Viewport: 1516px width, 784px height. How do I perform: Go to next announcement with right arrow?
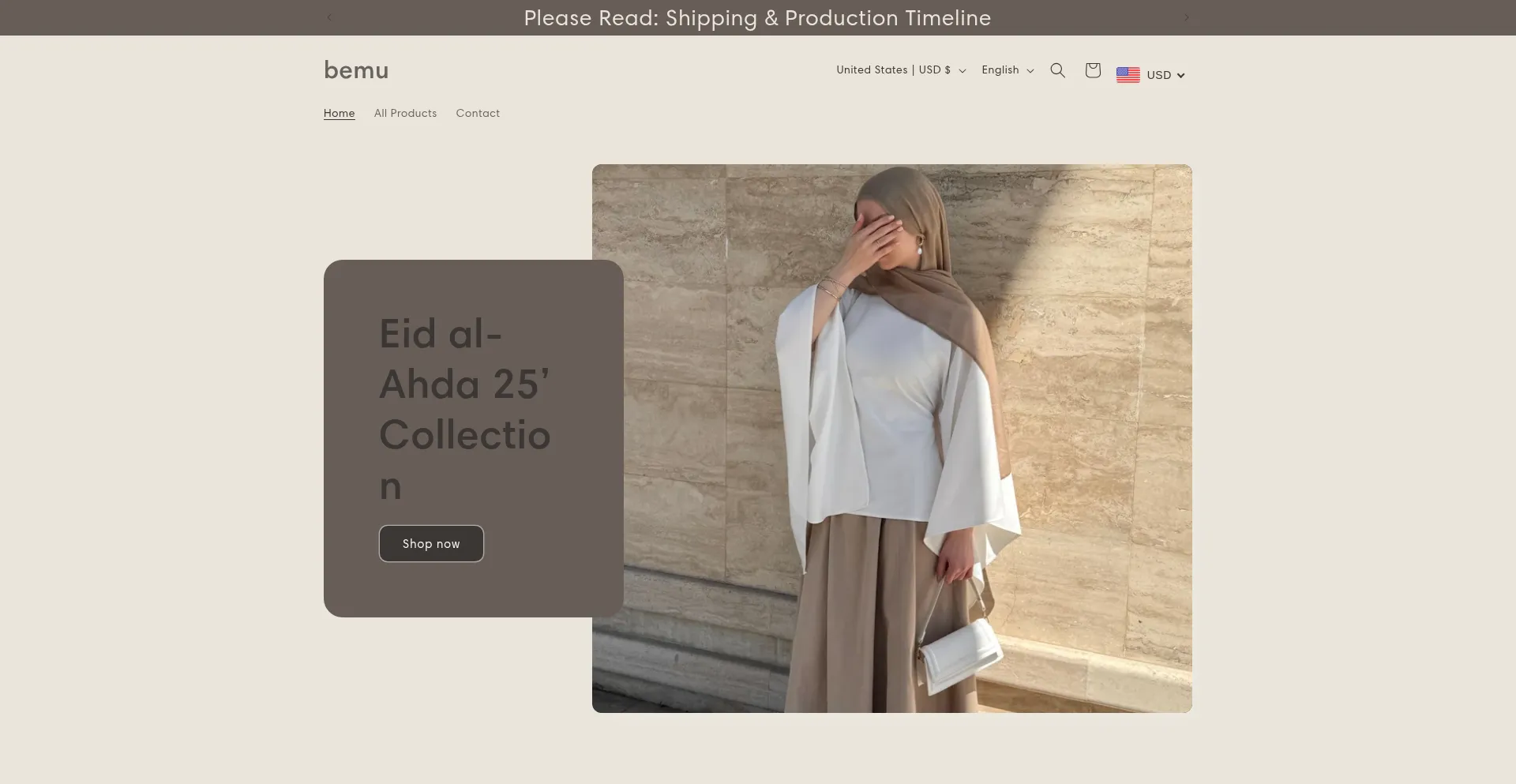click(1186, 17)
